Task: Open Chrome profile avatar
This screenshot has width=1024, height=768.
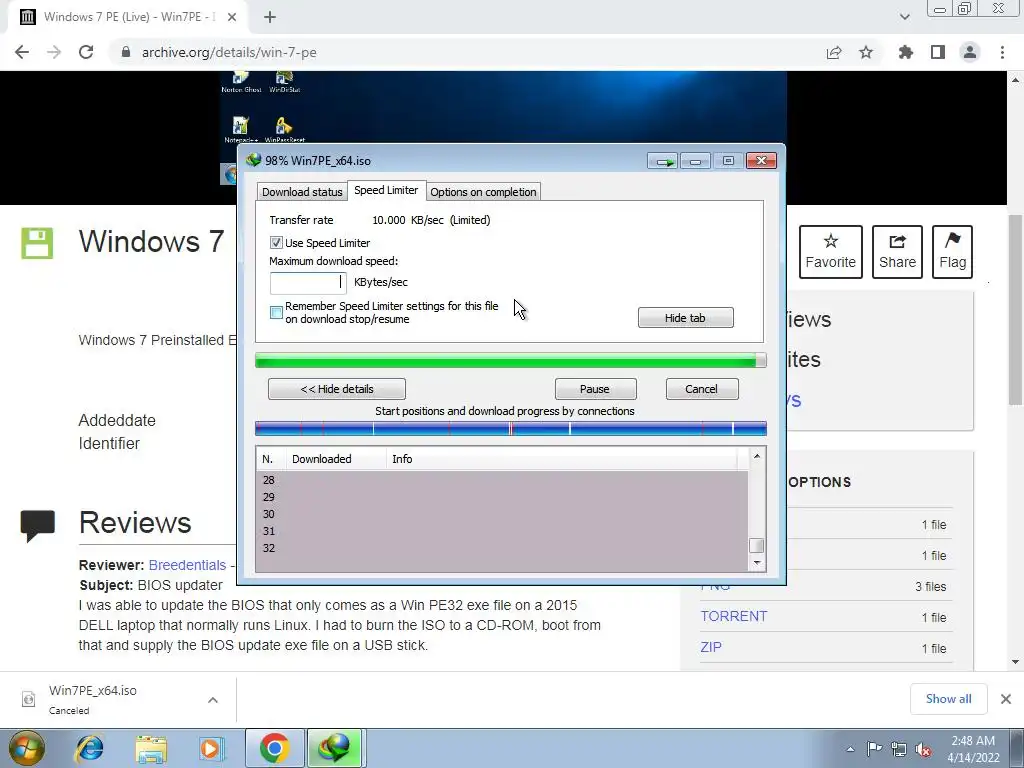Action: (970, 52)
